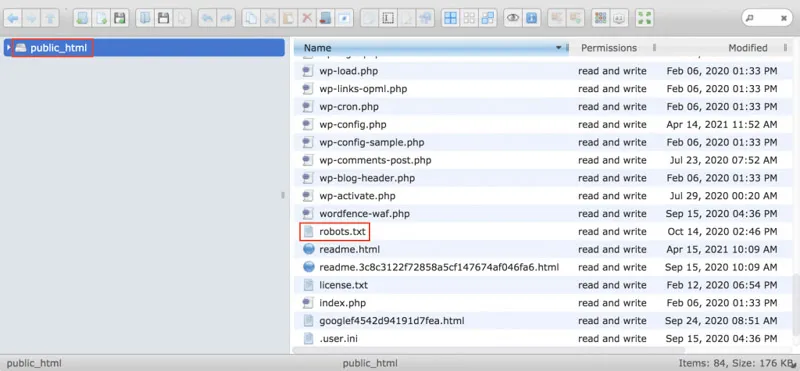
Task: Select the wp-load.php file
Action: 542,71
